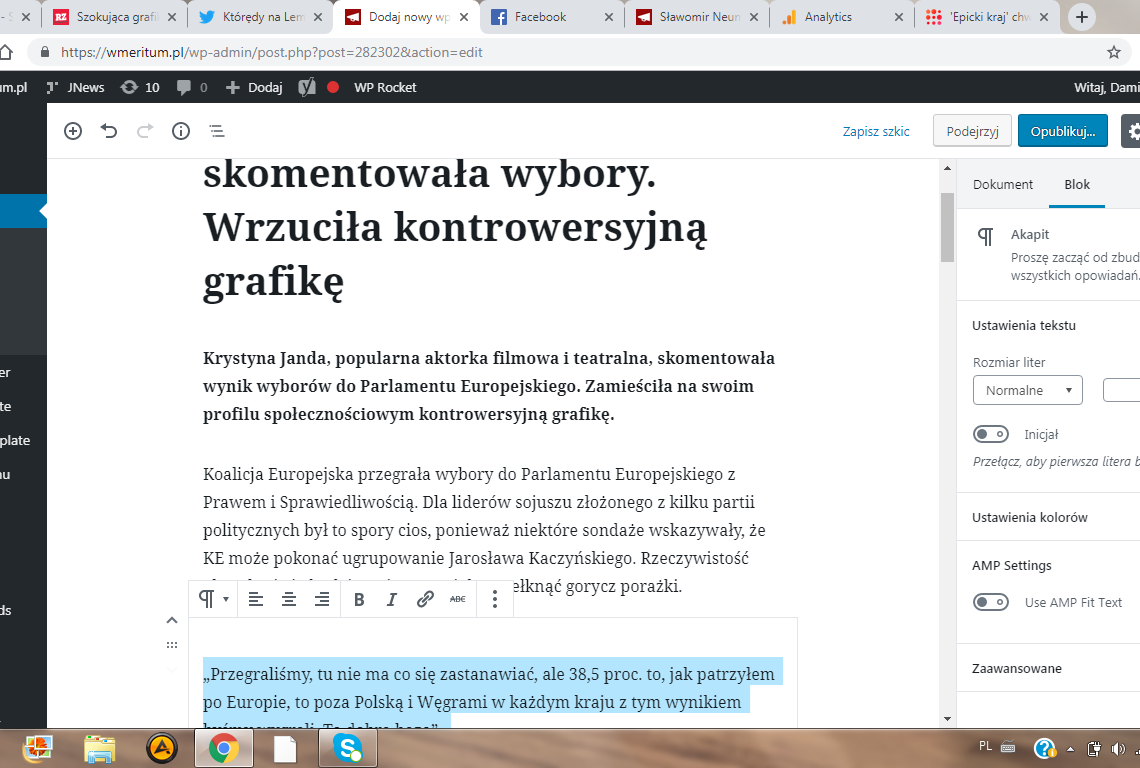The image size is (1140, 768).
Task: Switch to the Dokument tab
Action: point(1003,184)
